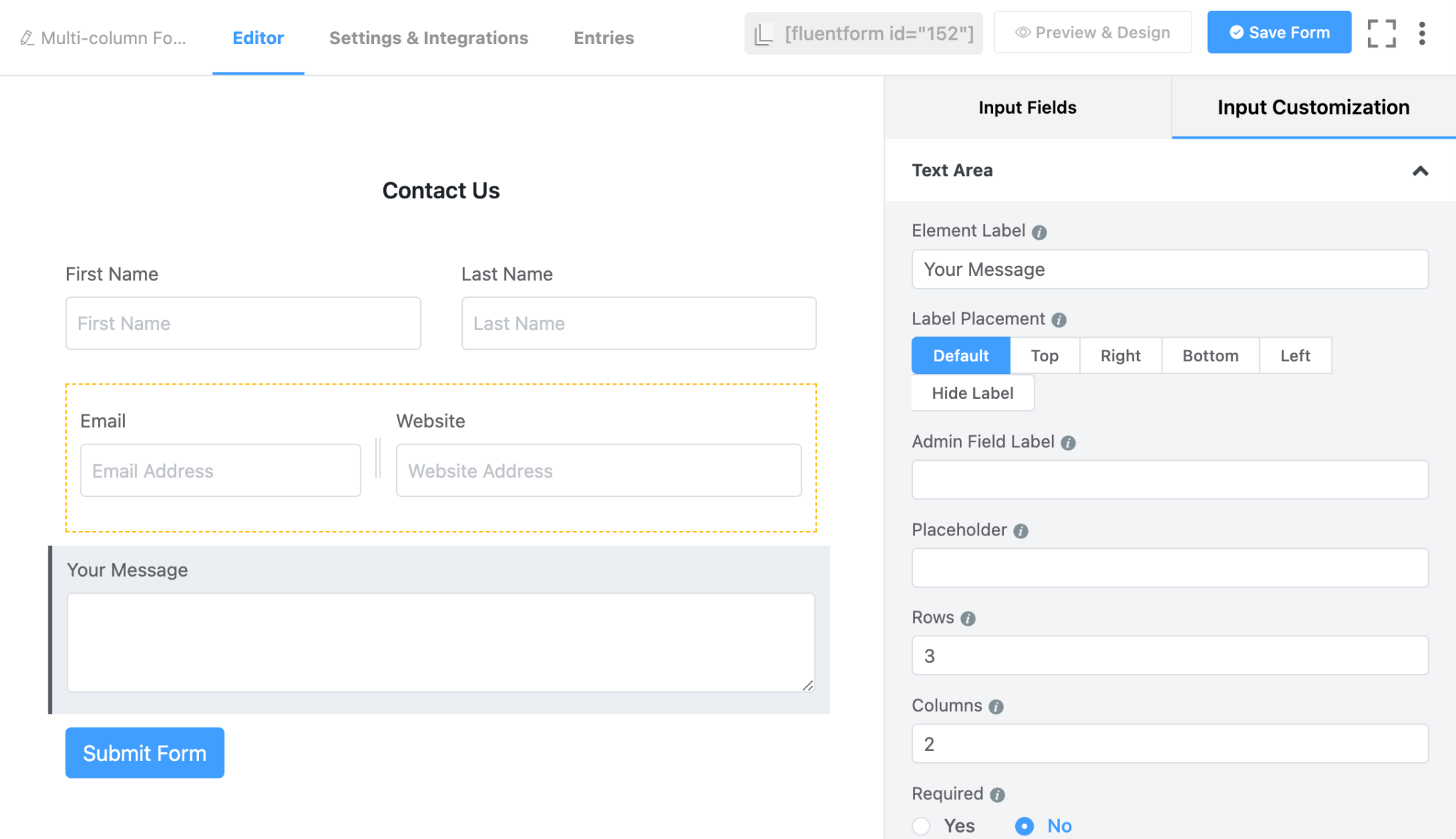Open Preview & Design
The width and height of the screenshot is (1456, 839).
(1093, 32)
